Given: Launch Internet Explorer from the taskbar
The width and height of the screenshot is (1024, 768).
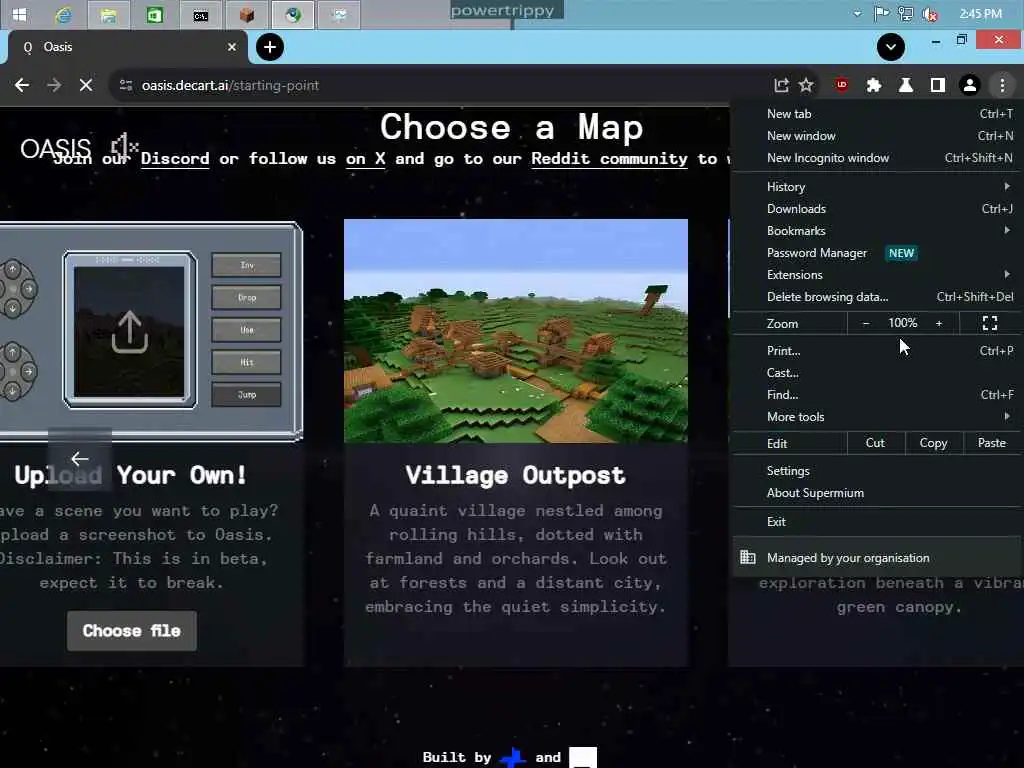Looking at the screenshot, I should pyautogui.click(x=63, y=14).
